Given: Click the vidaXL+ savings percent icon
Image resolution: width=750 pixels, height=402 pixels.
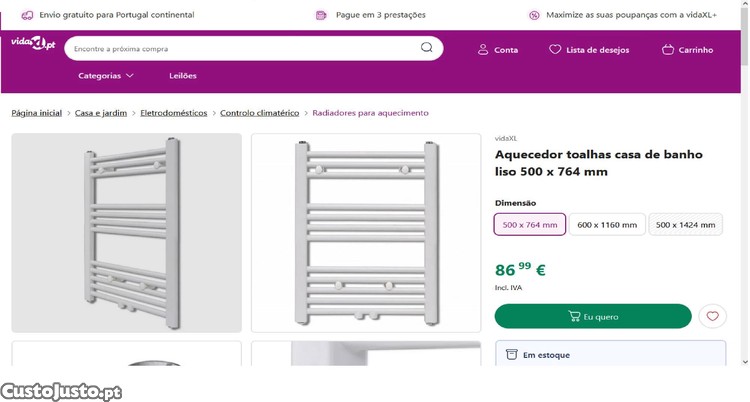Looking at the screenshot, I should click(534, 15).
